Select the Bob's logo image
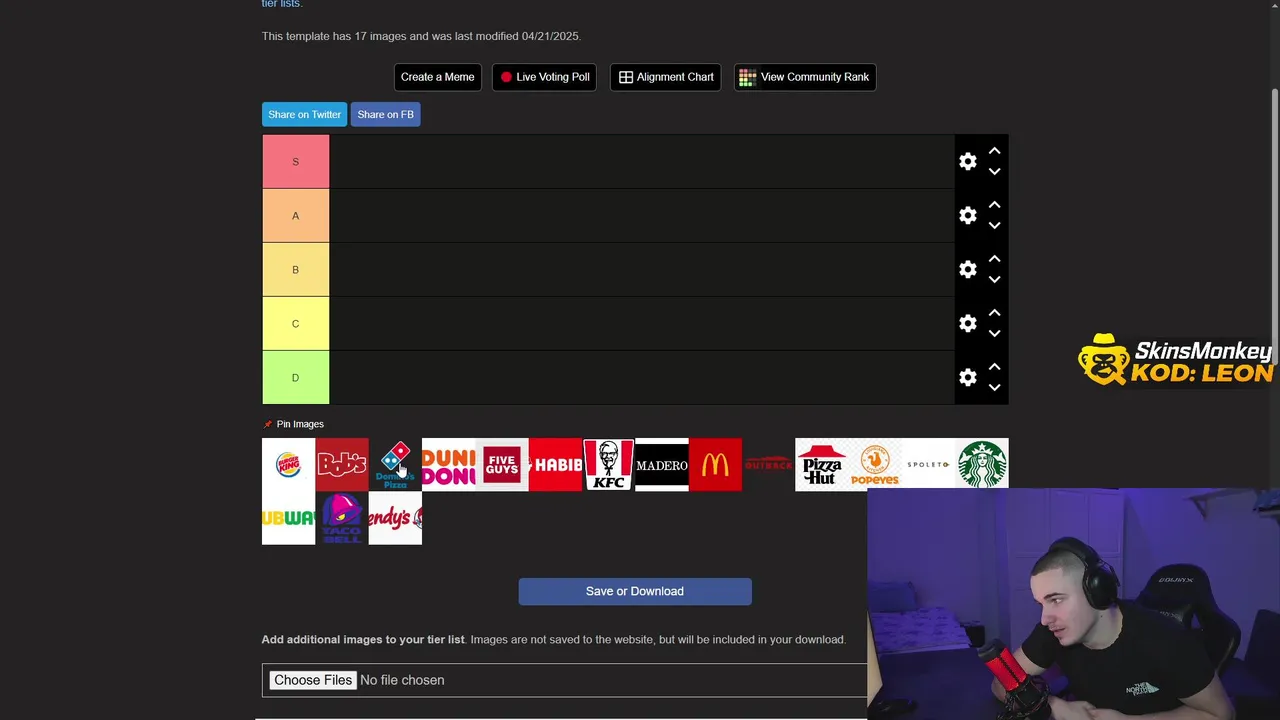Screen dimensions: 1280x720 point(342,465)
